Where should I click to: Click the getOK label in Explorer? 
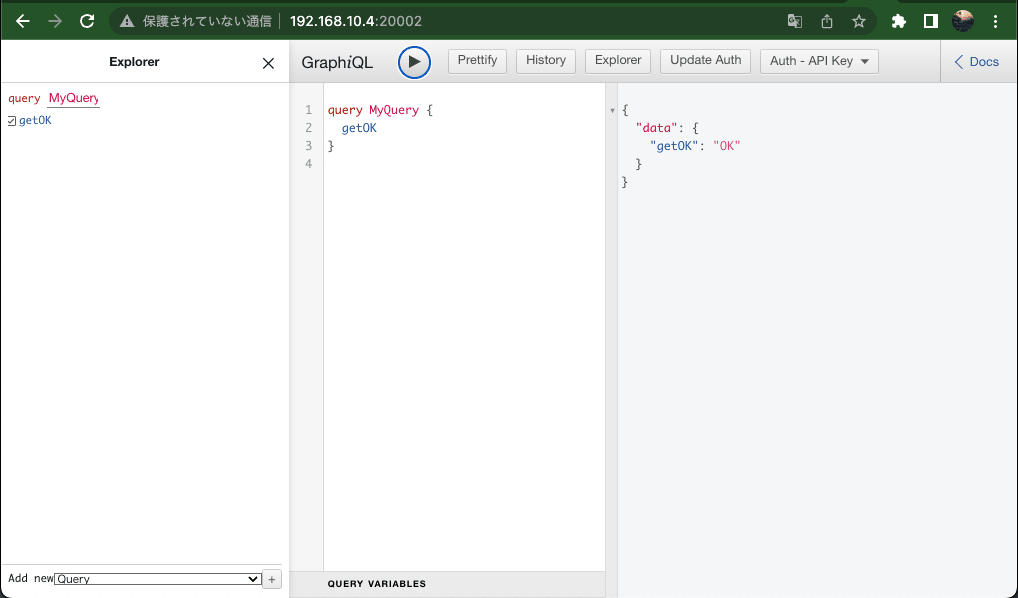tap(35, 121)
